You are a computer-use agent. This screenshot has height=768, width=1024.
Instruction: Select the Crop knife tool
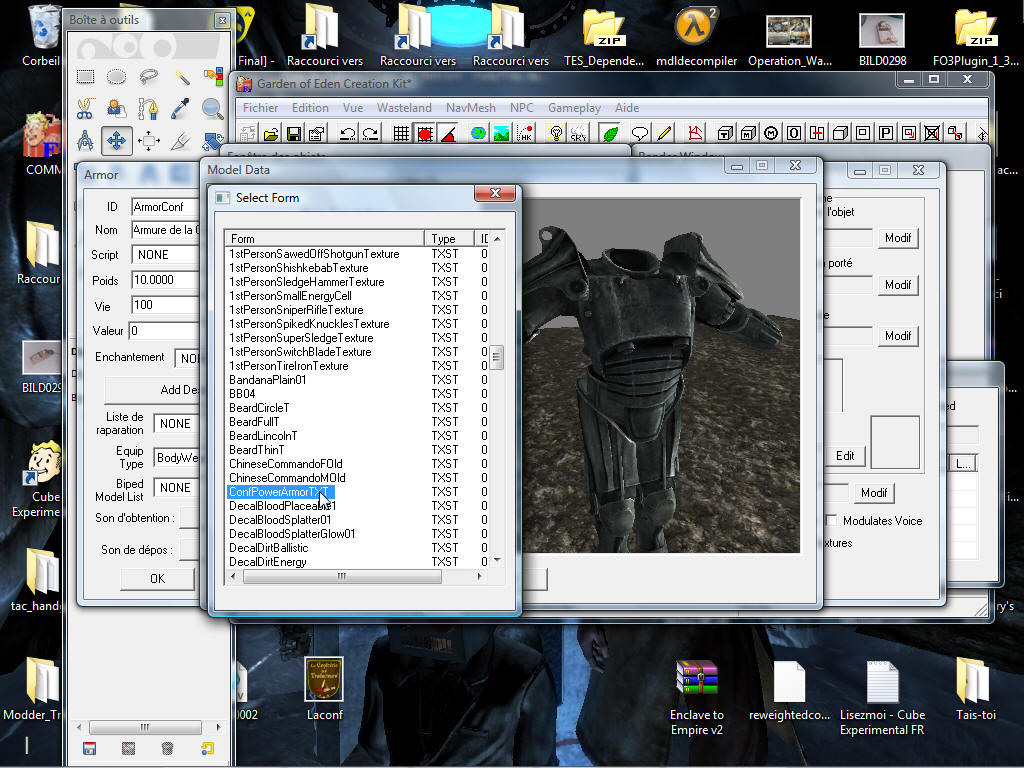point(181,140)
